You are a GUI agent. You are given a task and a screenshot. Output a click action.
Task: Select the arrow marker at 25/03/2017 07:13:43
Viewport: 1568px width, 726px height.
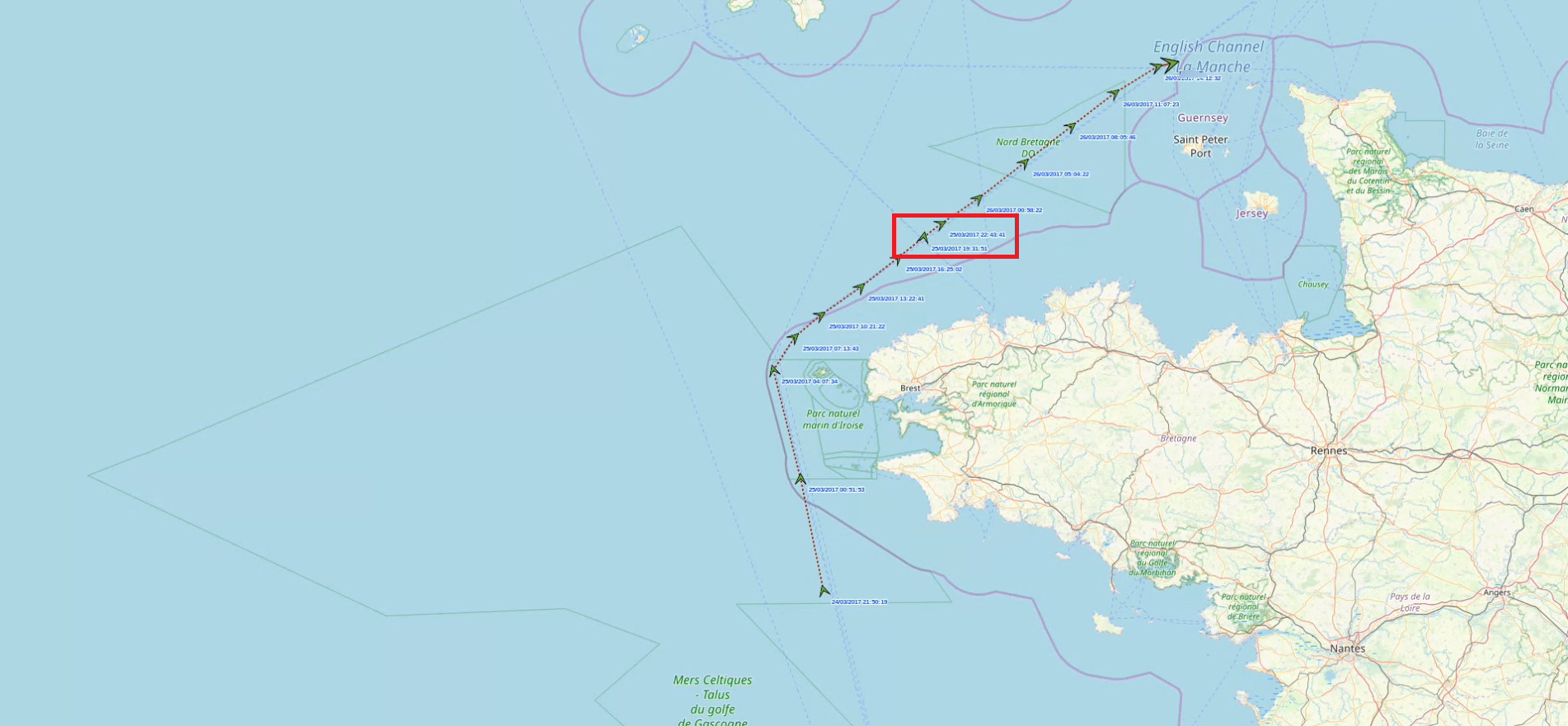click(793, 338)
